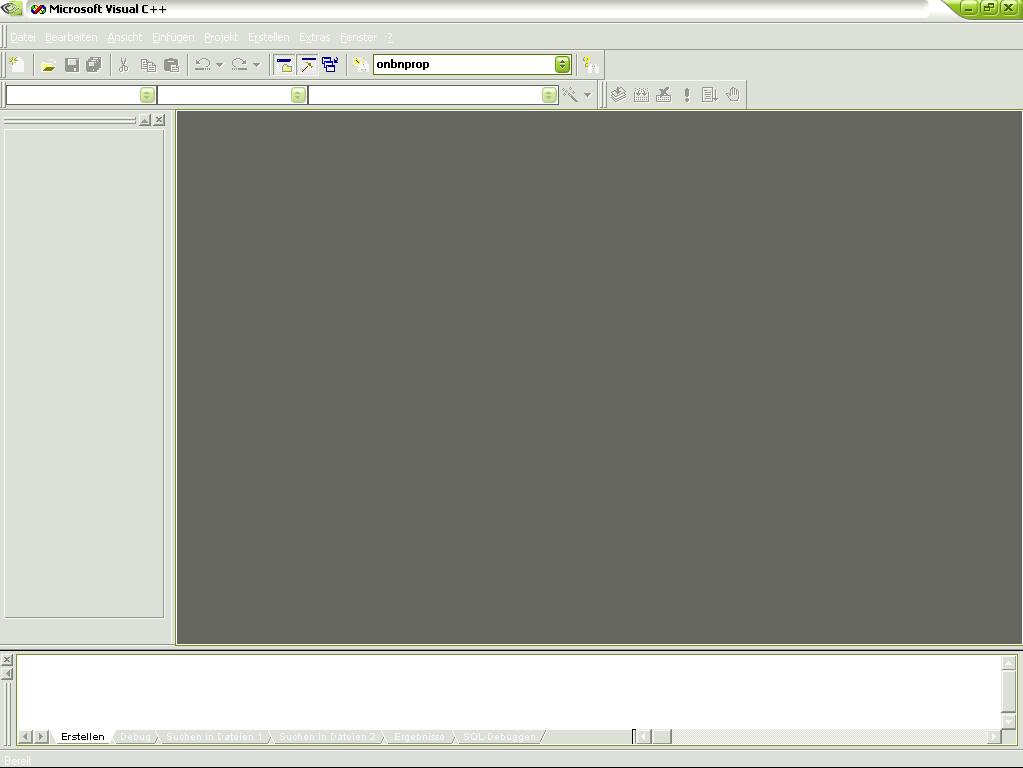Image resolution: width=1023 pixels, height=768 pixels.
Task: Click the output horizontal scrollbar left arrow
Action: pos(643,737)
